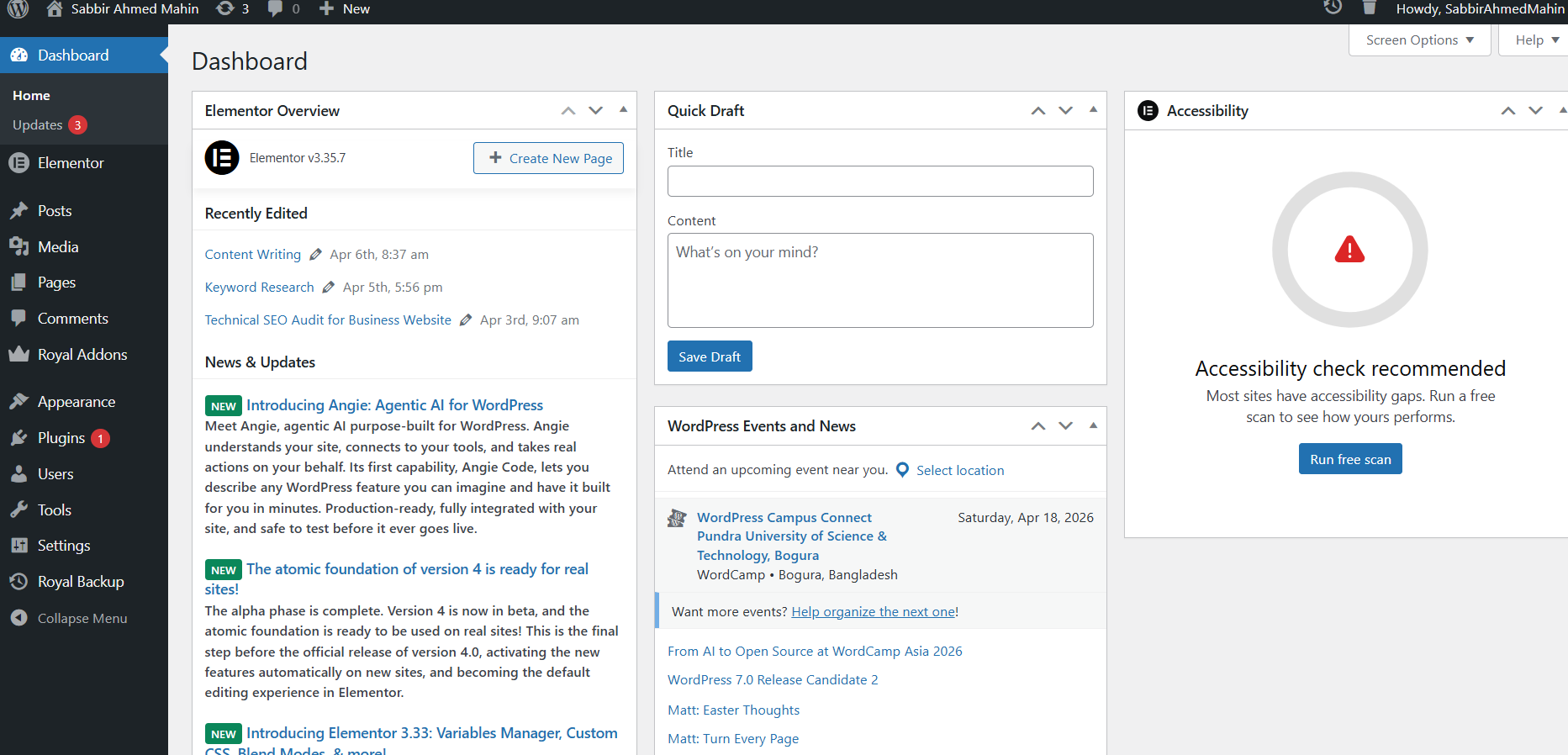Click edit pencil next to Technical SEO Audit
This screenshot has height=755, width=1568.
[x=466, y=319]
